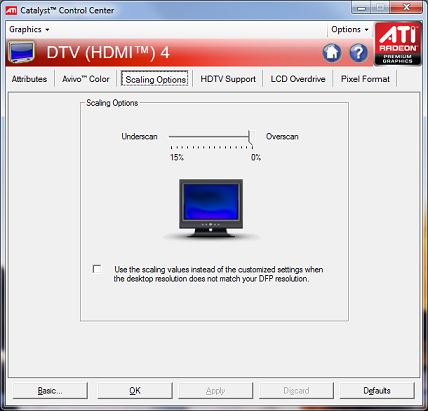
Task: Click the Basic... button
Action: 50,391
